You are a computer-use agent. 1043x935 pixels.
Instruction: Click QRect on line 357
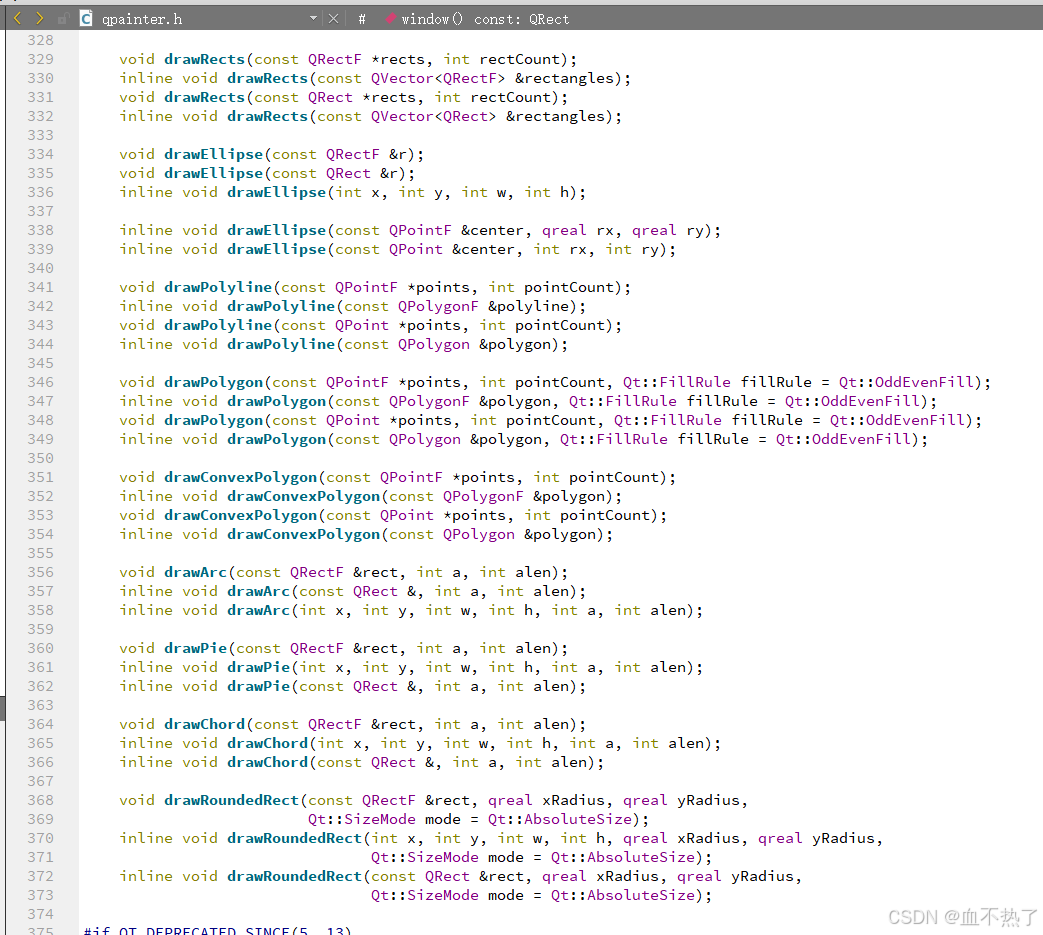pos(375,591)
